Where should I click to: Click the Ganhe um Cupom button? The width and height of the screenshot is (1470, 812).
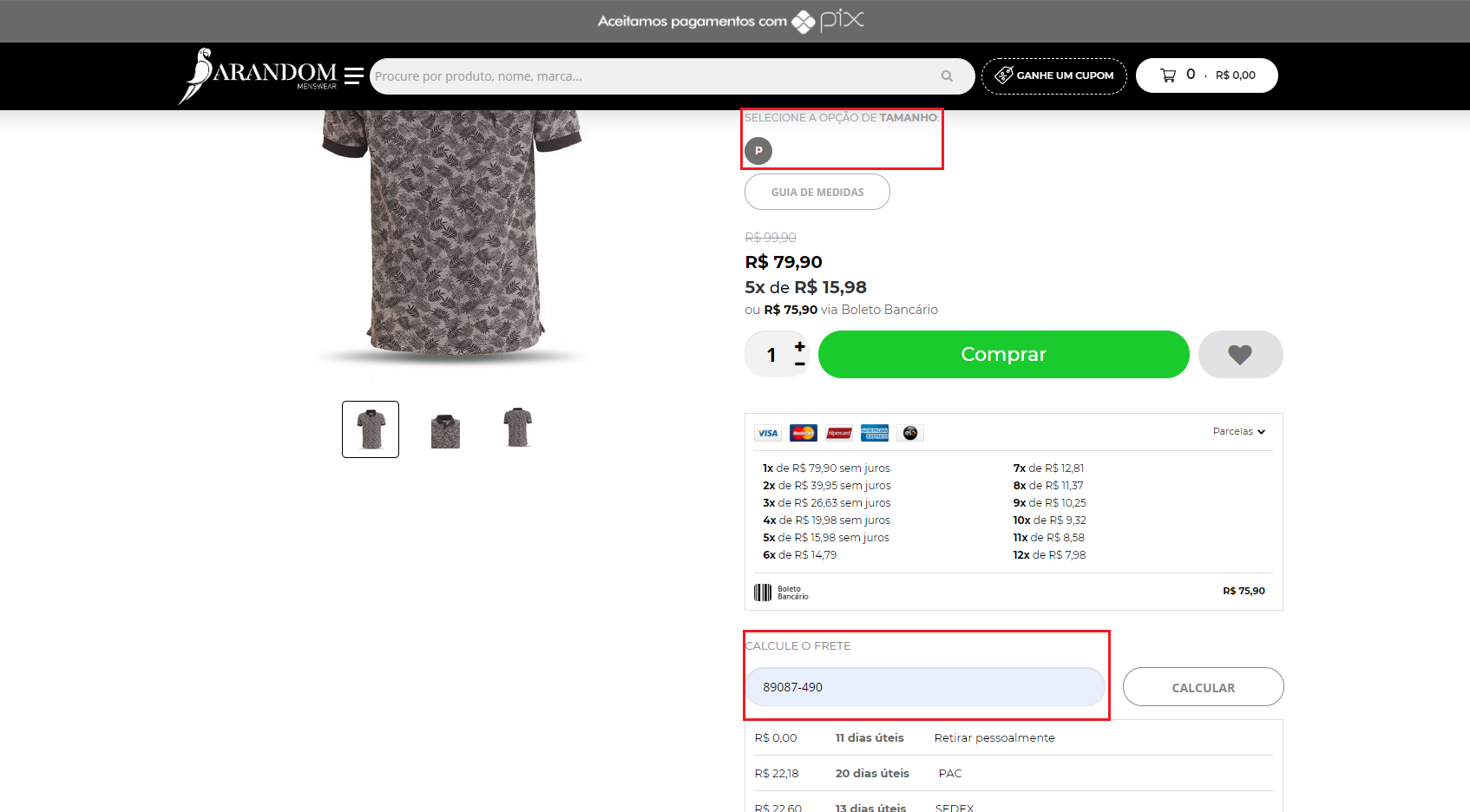coord(1053,75)
